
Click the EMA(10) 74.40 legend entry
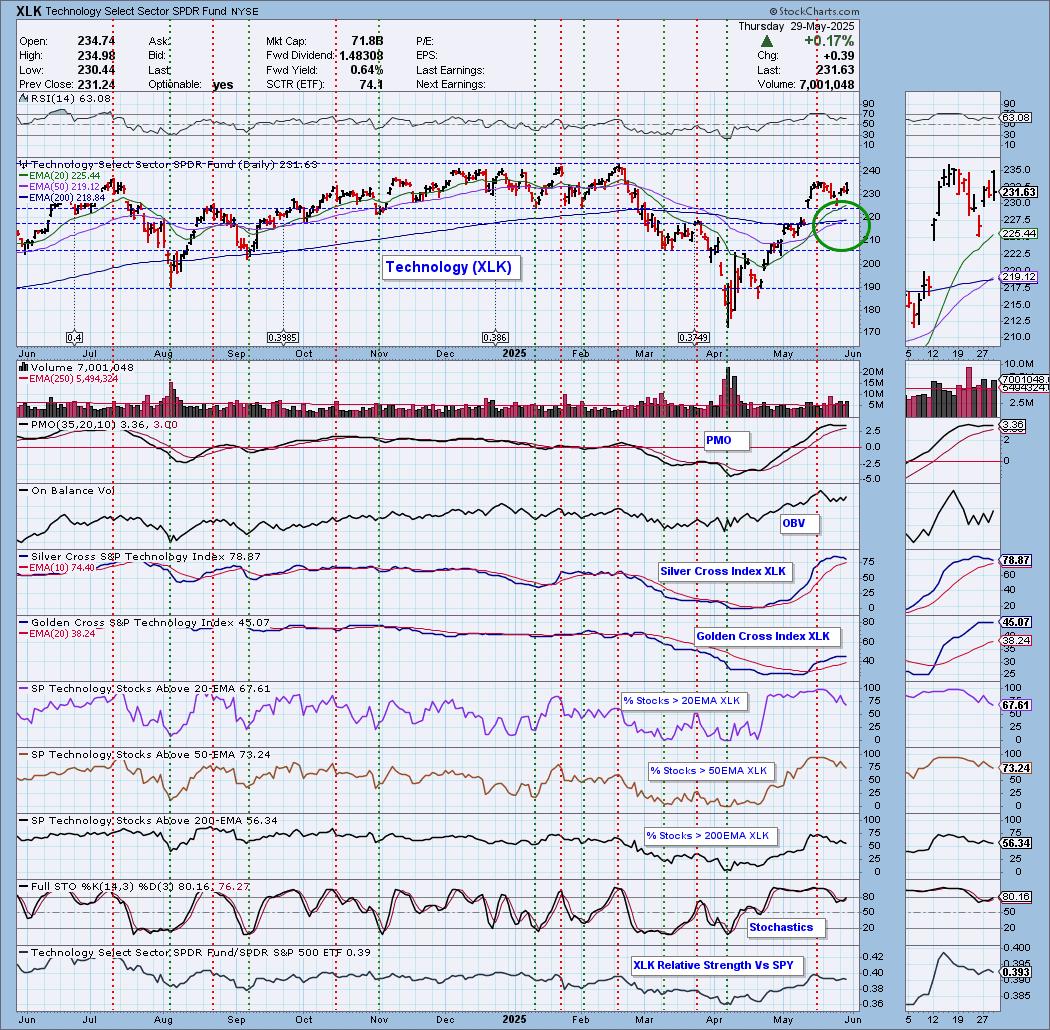coord(58,567)
